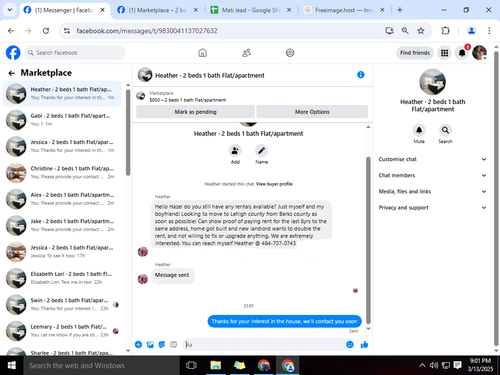Viewport: 500px width, 375px height.
Task: Choose a GIF icon
Action: pyautogui.click(x=174, y=344)
